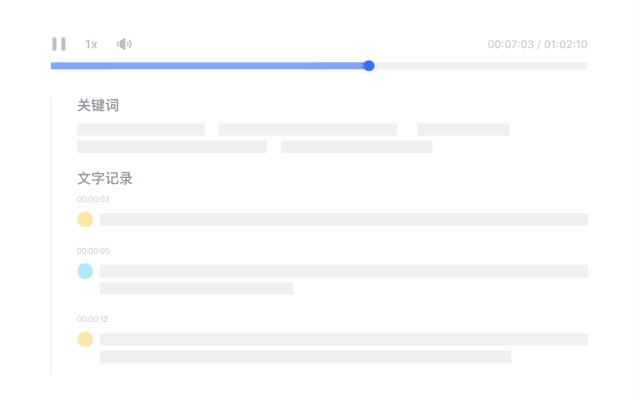The width and height of the screenshot is (639, 399).
Task: Click the third keyword tag in top row
Action: (x=463, y=129)
